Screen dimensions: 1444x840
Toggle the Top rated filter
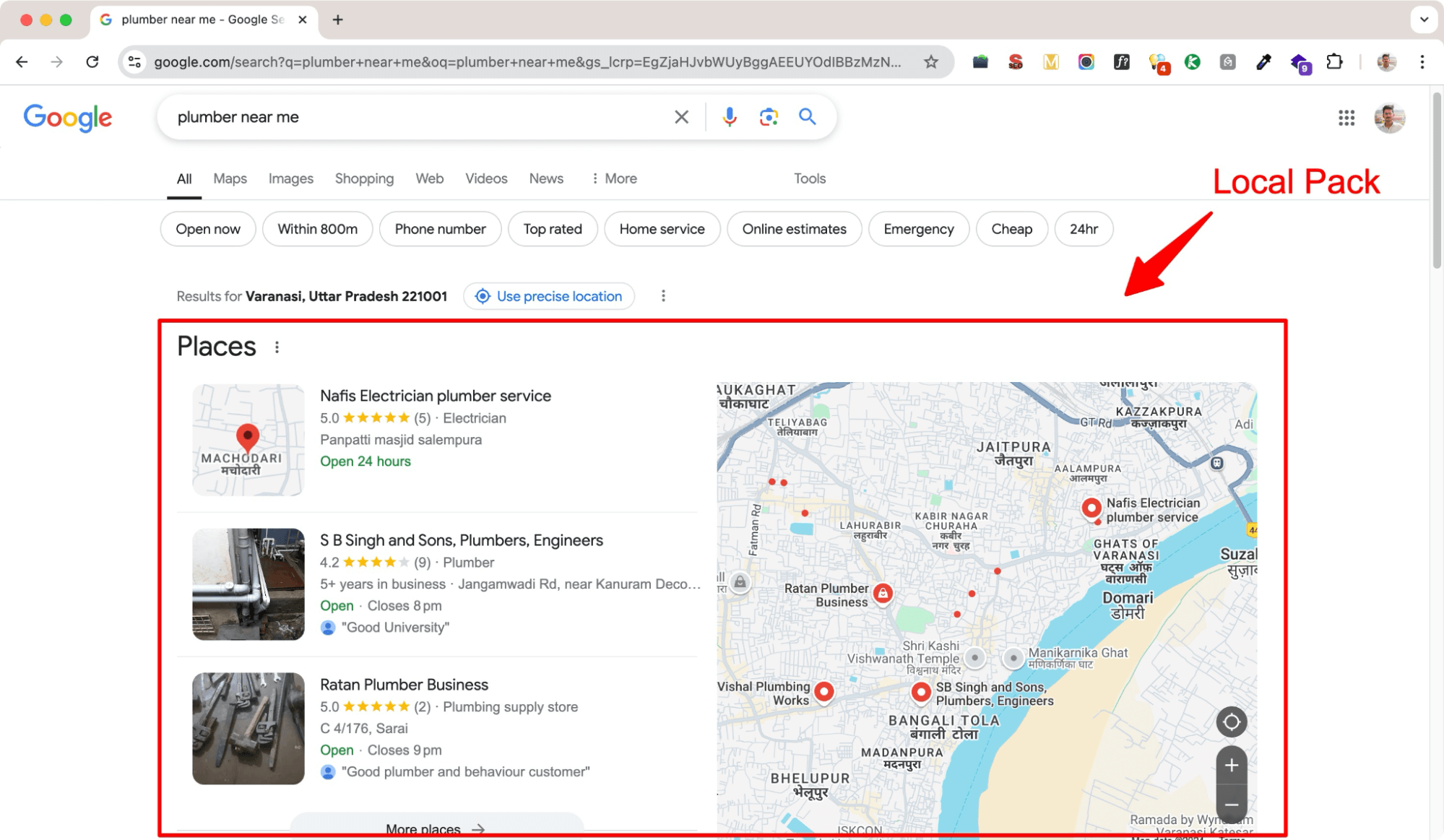coord(553,229)
